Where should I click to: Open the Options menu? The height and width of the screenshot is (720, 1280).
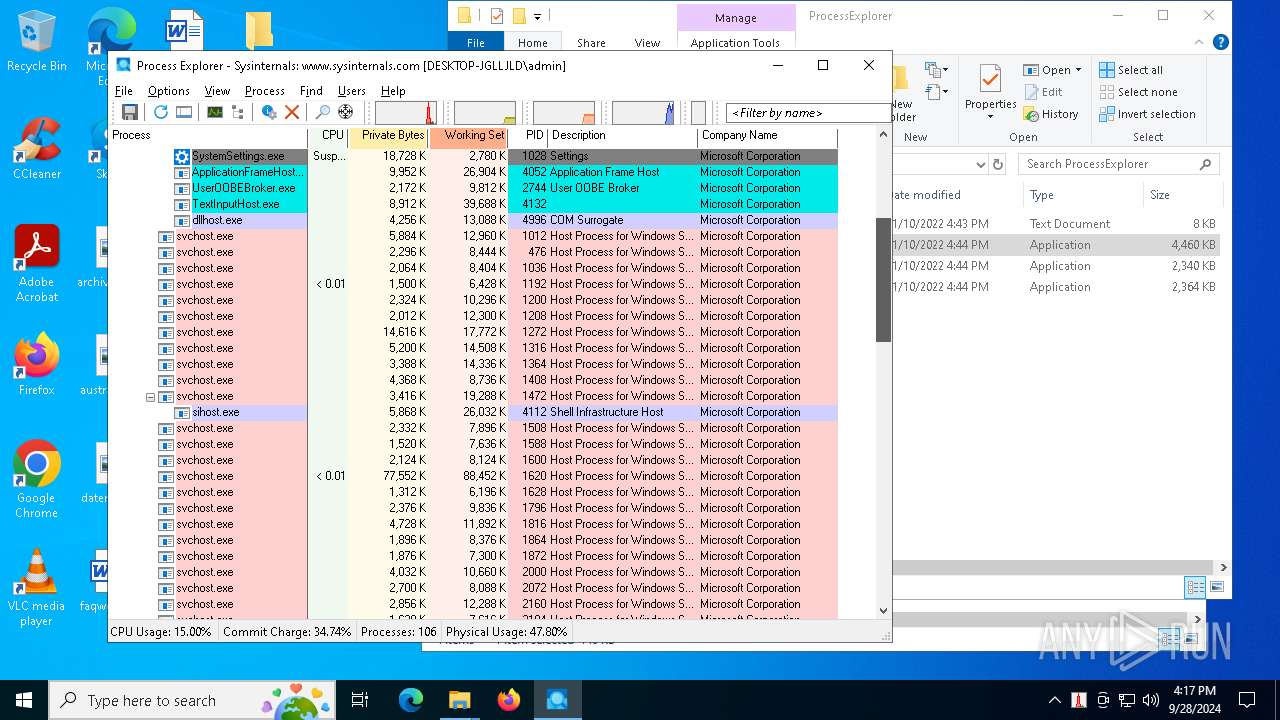(x=169, y=90)
